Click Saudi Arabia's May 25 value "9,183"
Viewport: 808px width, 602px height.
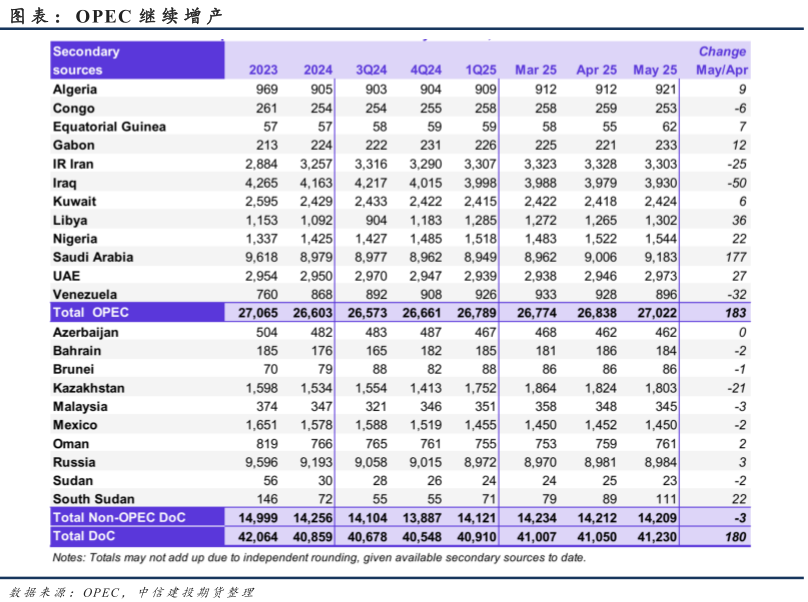pos(661,257)
